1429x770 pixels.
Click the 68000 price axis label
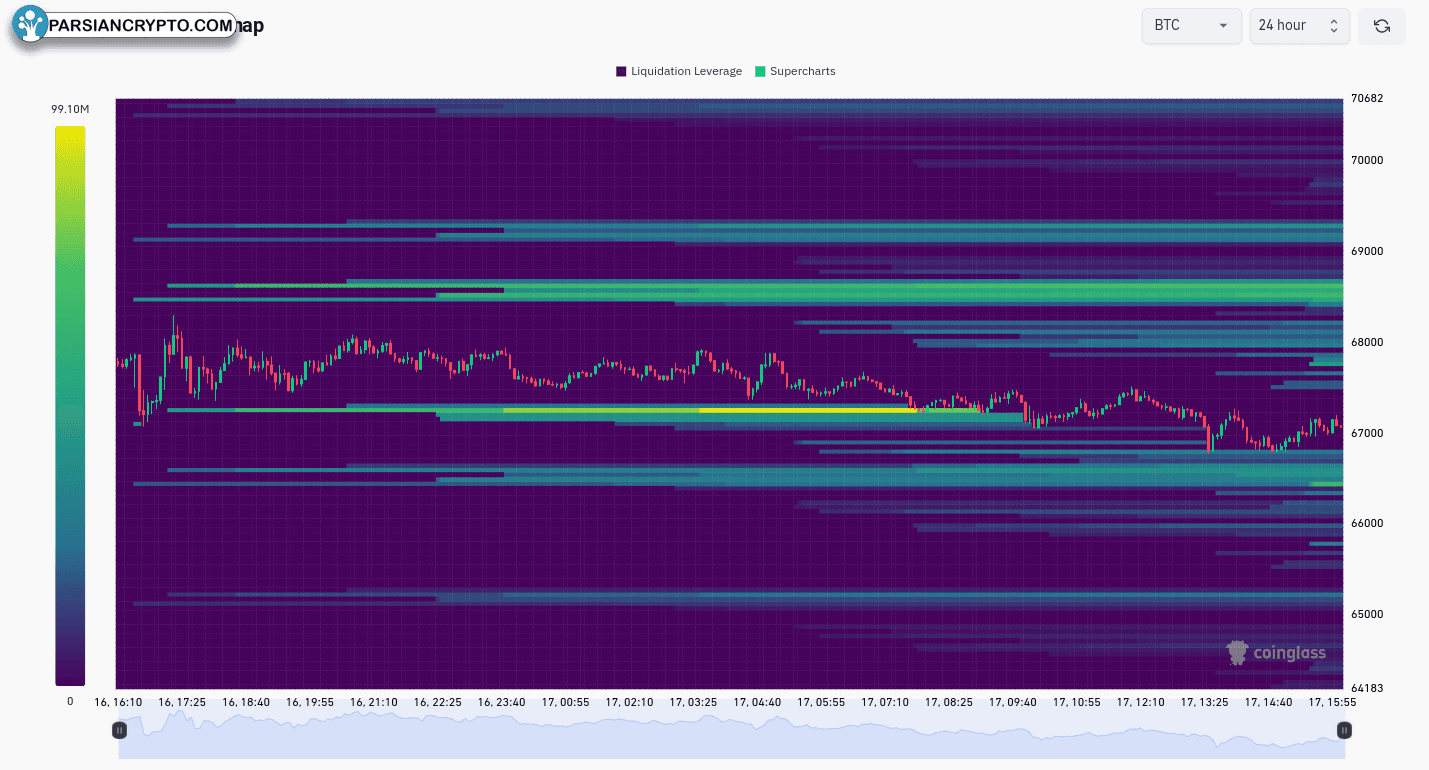1366,342
